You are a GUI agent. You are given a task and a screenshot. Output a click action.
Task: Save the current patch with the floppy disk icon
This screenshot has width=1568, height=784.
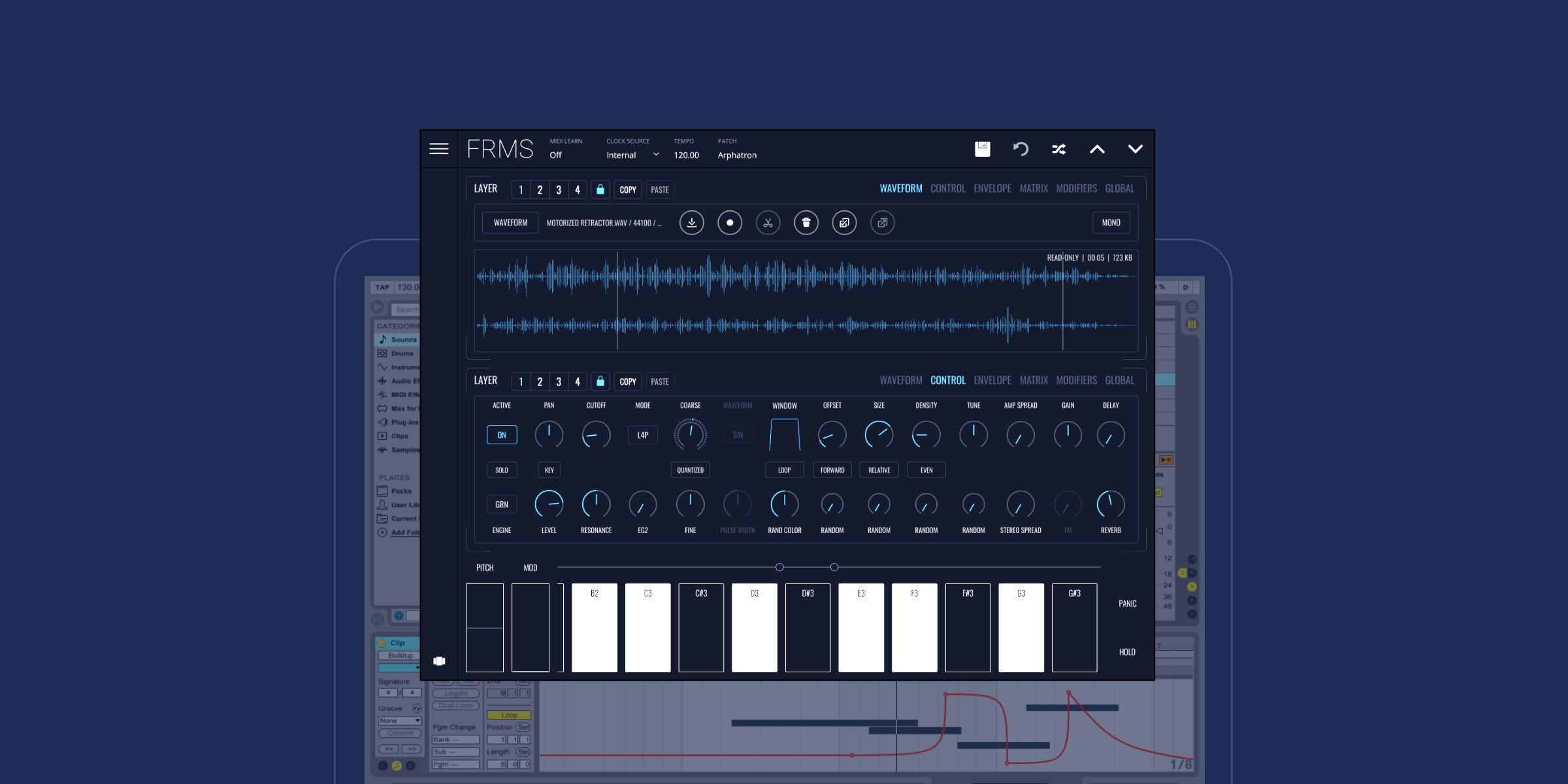tap(983, 149)
